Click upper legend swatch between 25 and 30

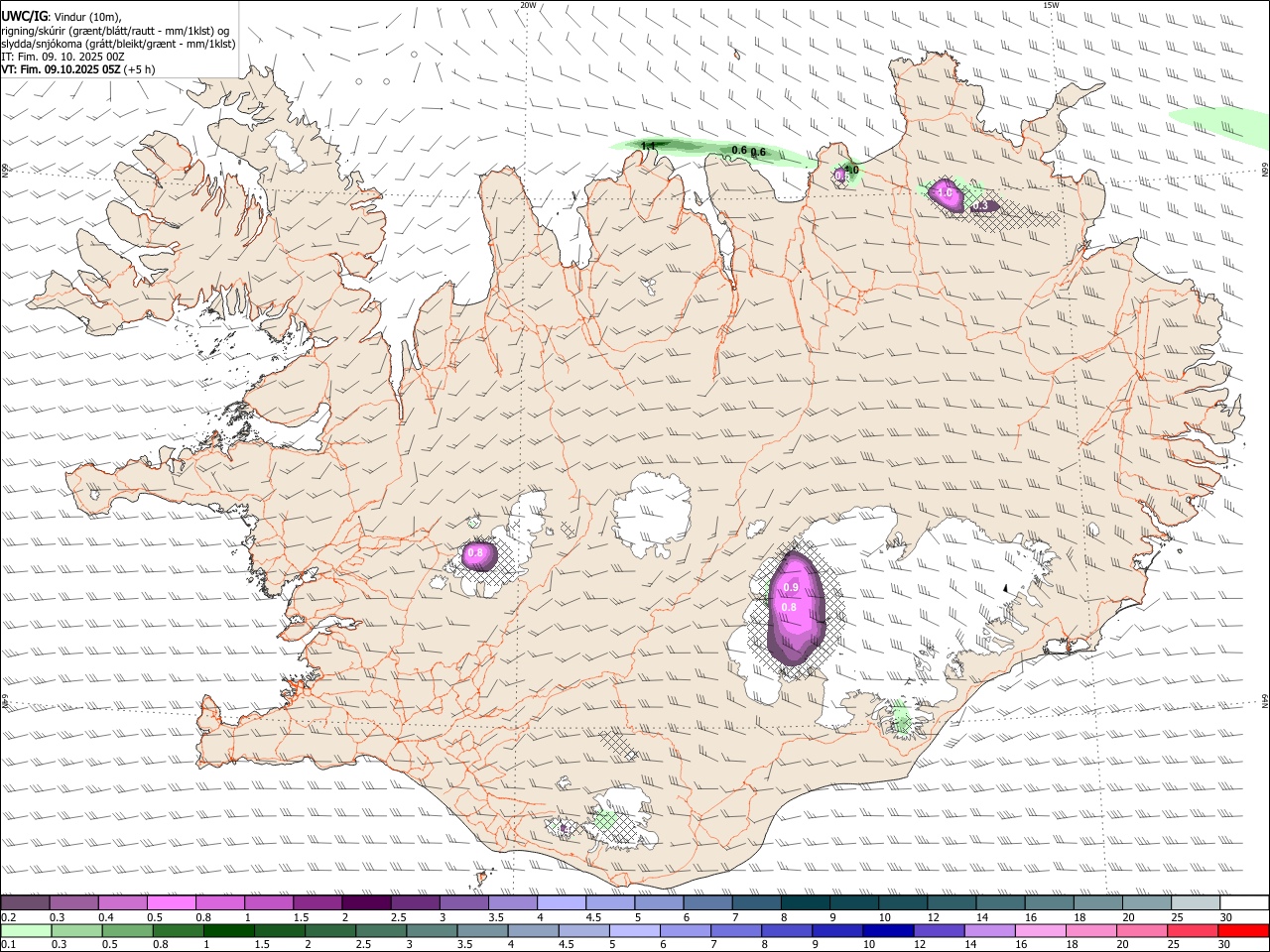click(1197, 902)
